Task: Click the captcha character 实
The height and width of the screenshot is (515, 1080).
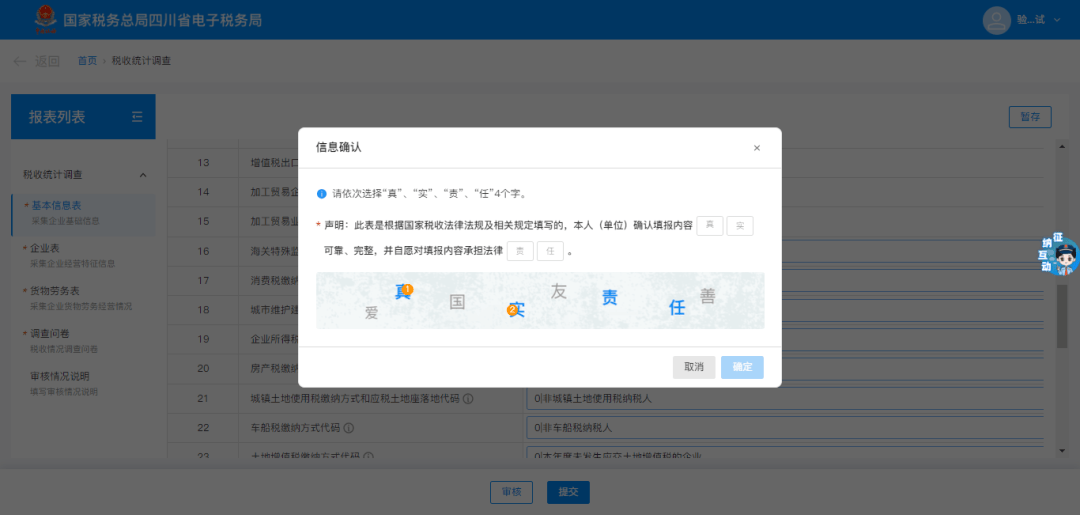Action: 517,310
